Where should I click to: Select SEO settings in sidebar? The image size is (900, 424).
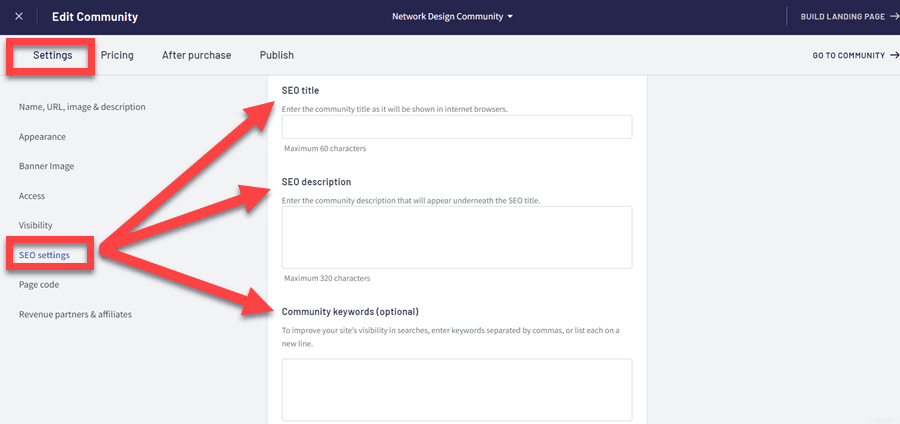(44, 255)
